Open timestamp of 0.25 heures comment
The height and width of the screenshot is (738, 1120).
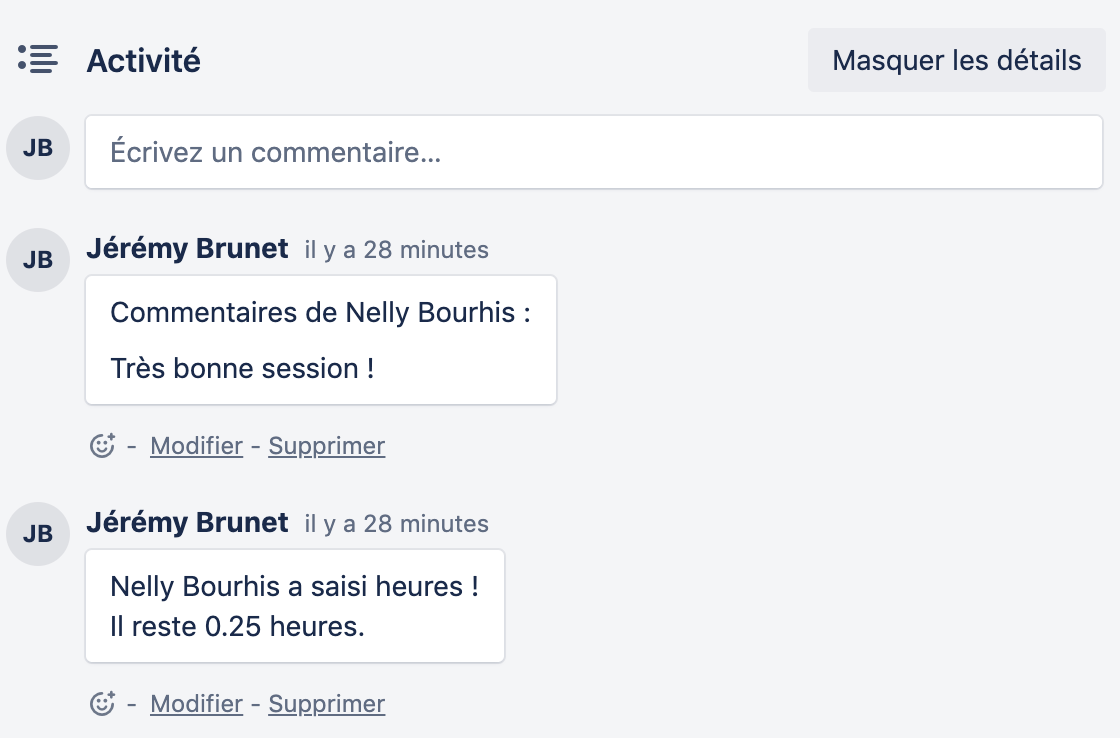396,524
